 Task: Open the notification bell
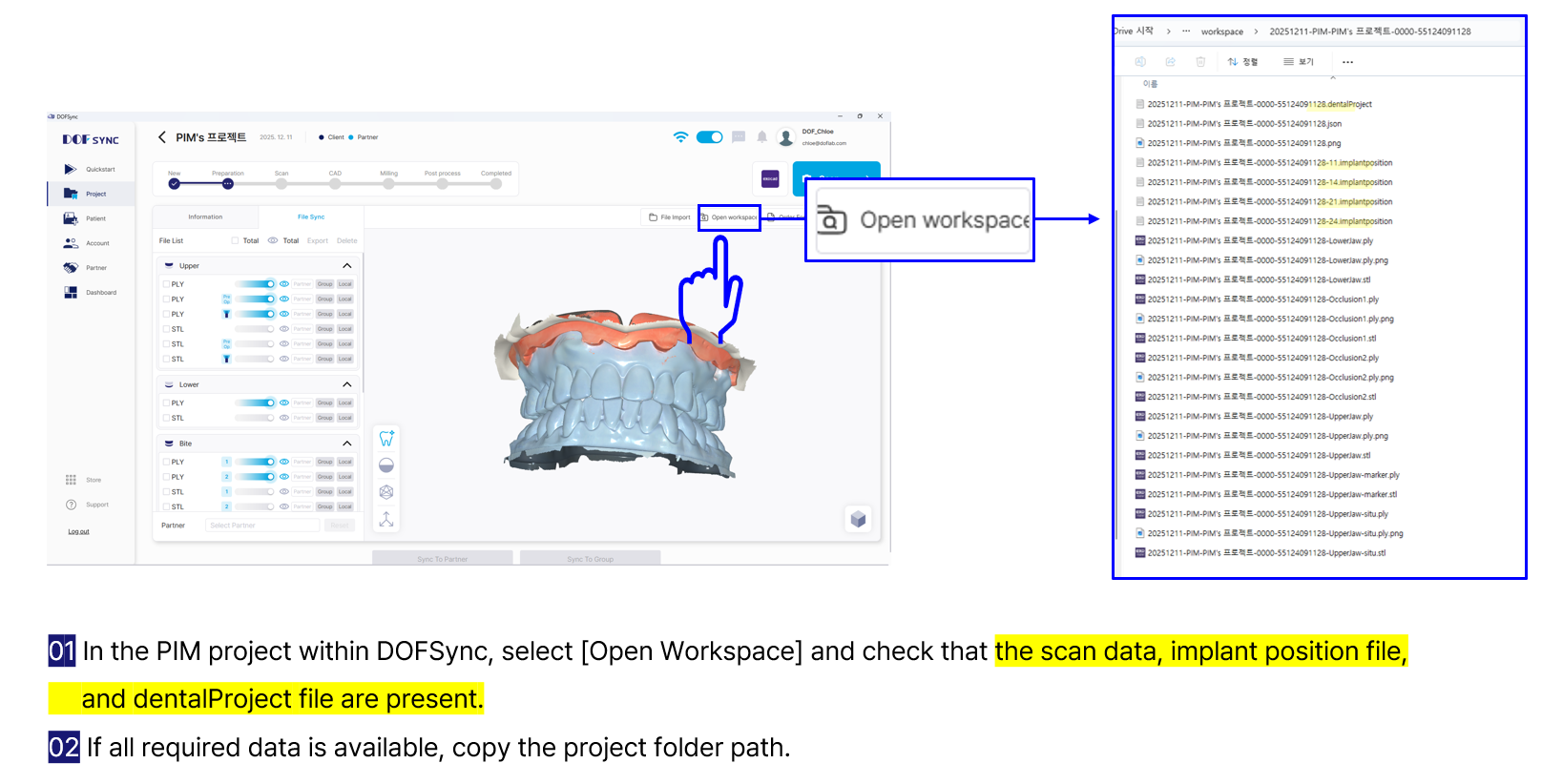coord(761,137)
